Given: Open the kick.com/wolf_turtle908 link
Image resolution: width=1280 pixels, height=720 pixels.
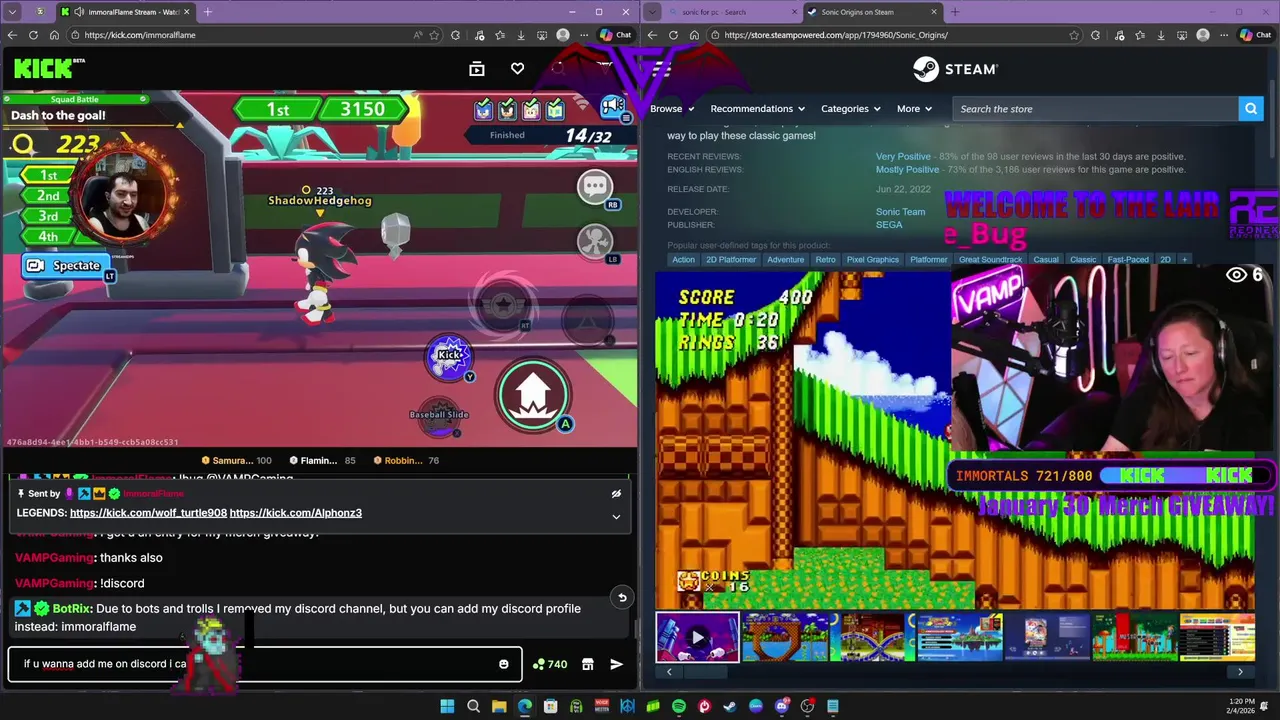Looking at the screenshot, I should click(x=148, y=513).
